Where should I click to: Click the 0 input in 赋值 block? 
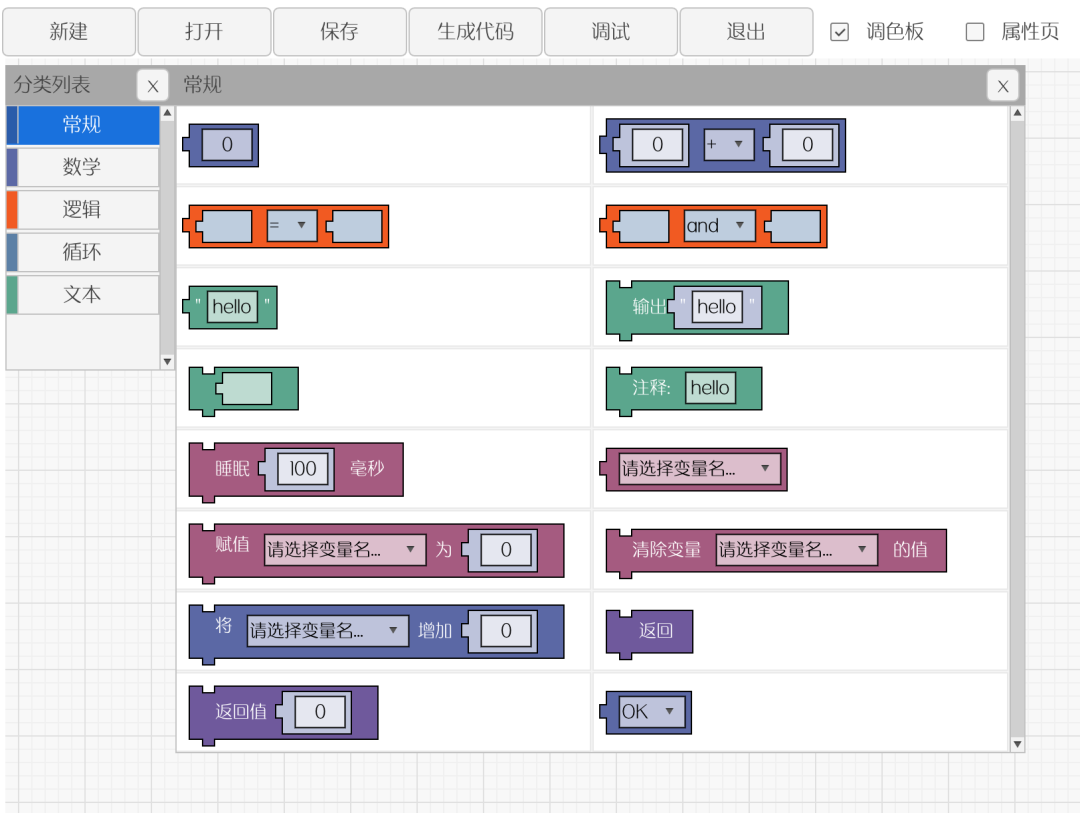tap(505, 550)
